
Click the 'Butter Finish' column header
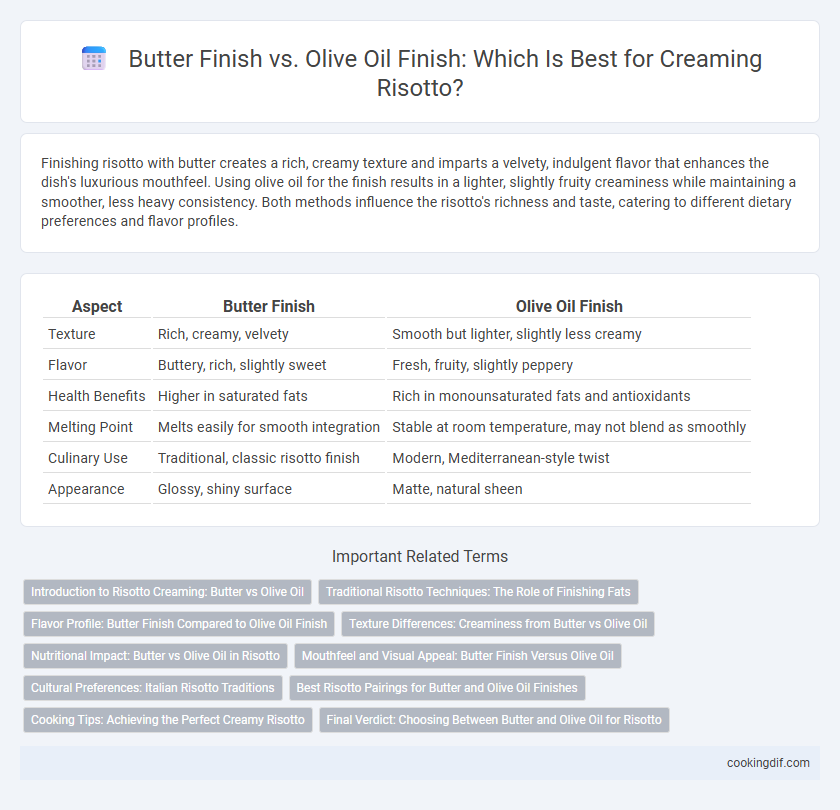[268, 306]
